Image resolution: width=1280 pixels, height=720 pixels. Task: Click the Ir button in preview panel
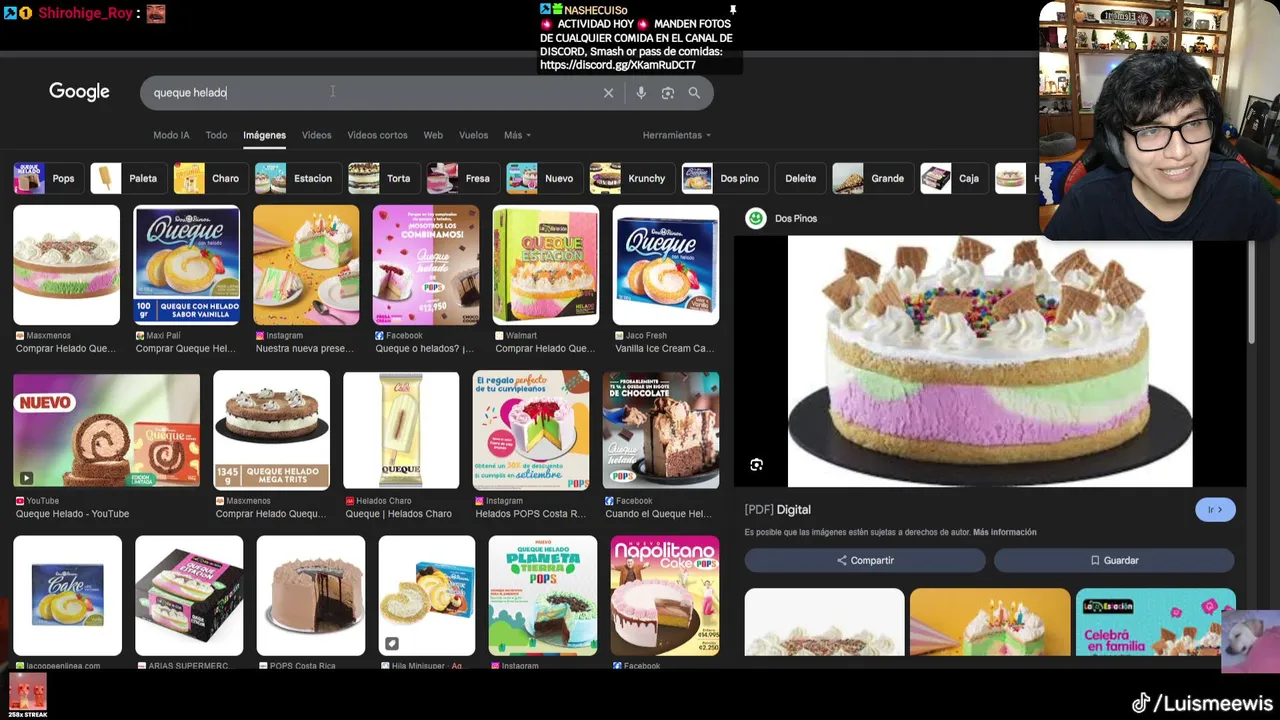(1215, 510)
